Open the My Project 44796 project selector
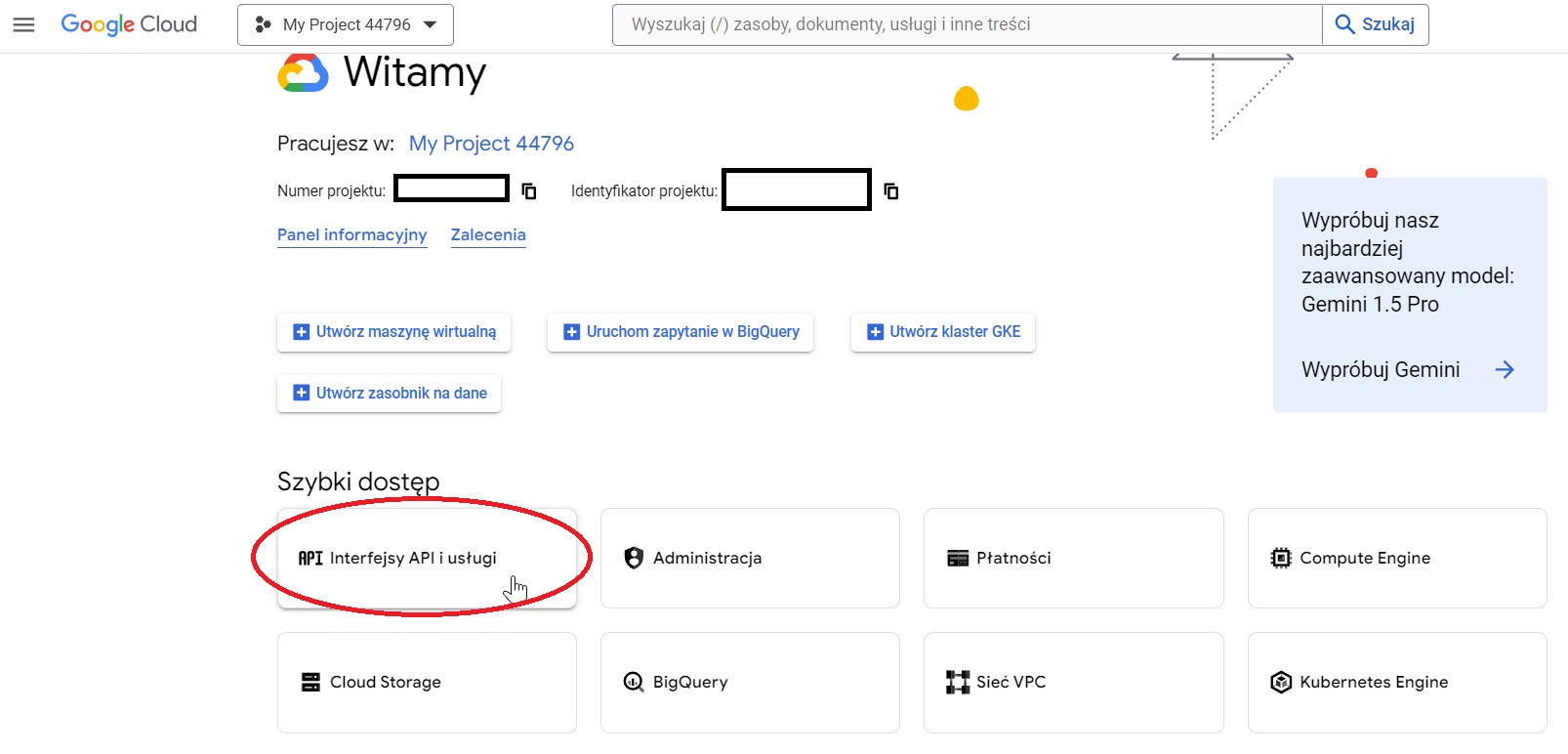Image resolution: width=1568 pixels, height=754 pixels. coord(346,24)
